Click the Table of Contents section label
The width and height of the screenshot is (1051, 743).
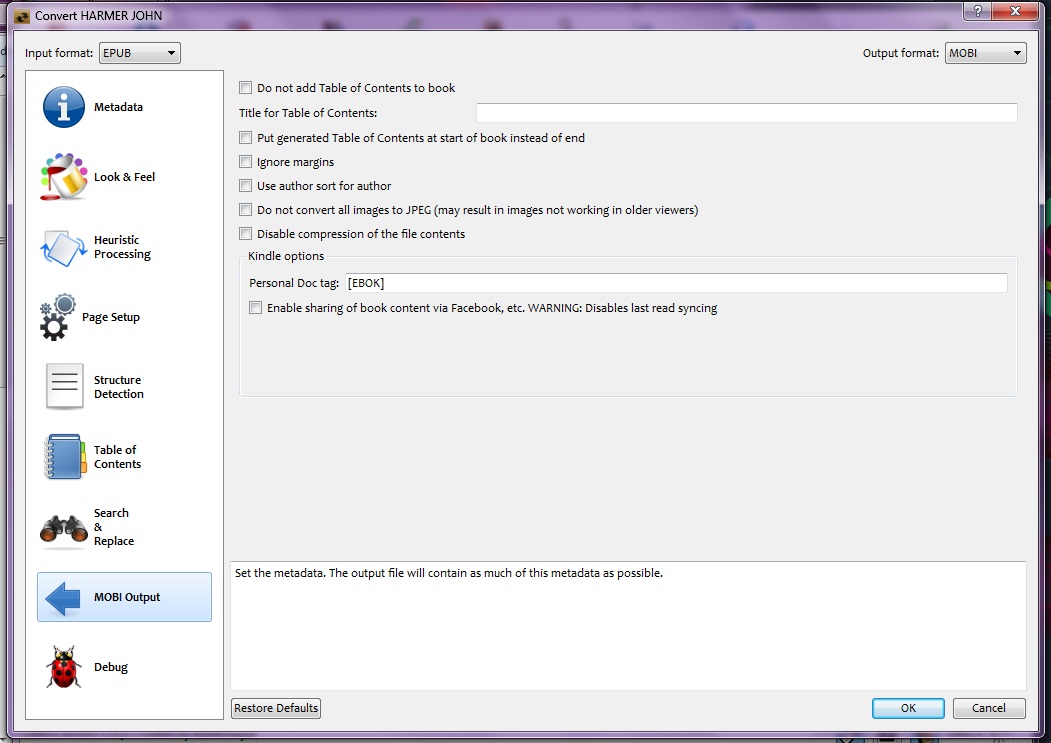pos(117,457)
